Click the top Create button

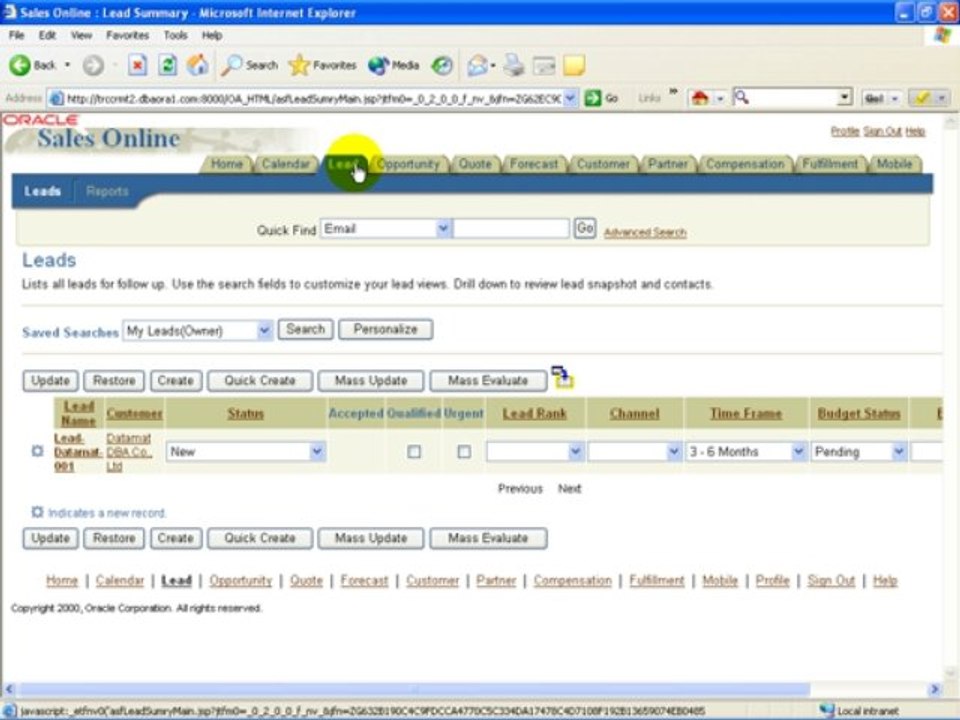click(176, 381)
